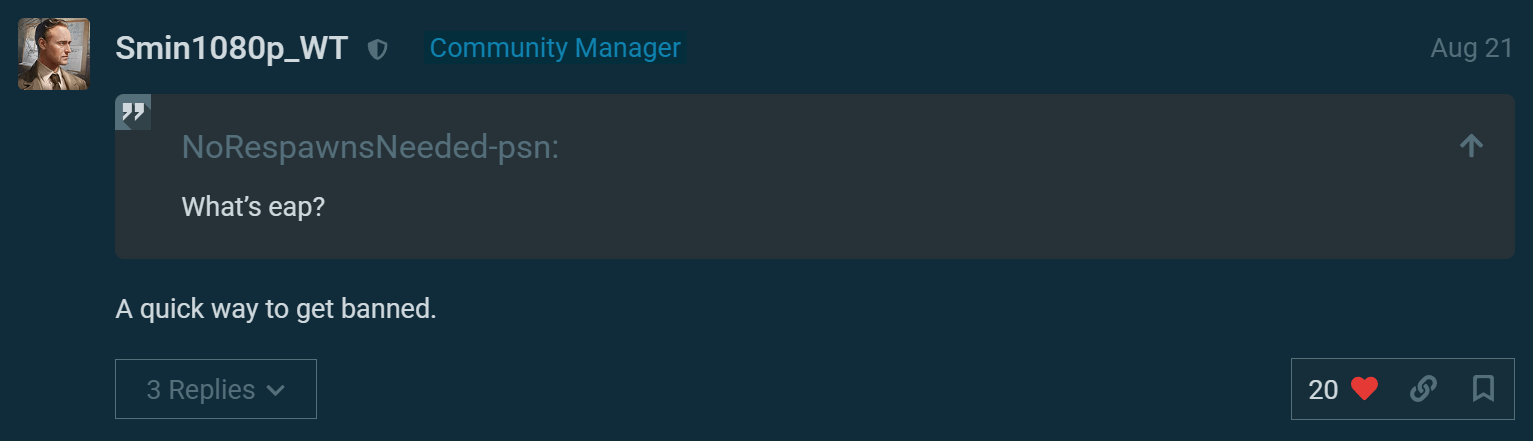Expand the 3 Replies dropdown chevron
This screenshot has width=1533, height=441.
276,390
